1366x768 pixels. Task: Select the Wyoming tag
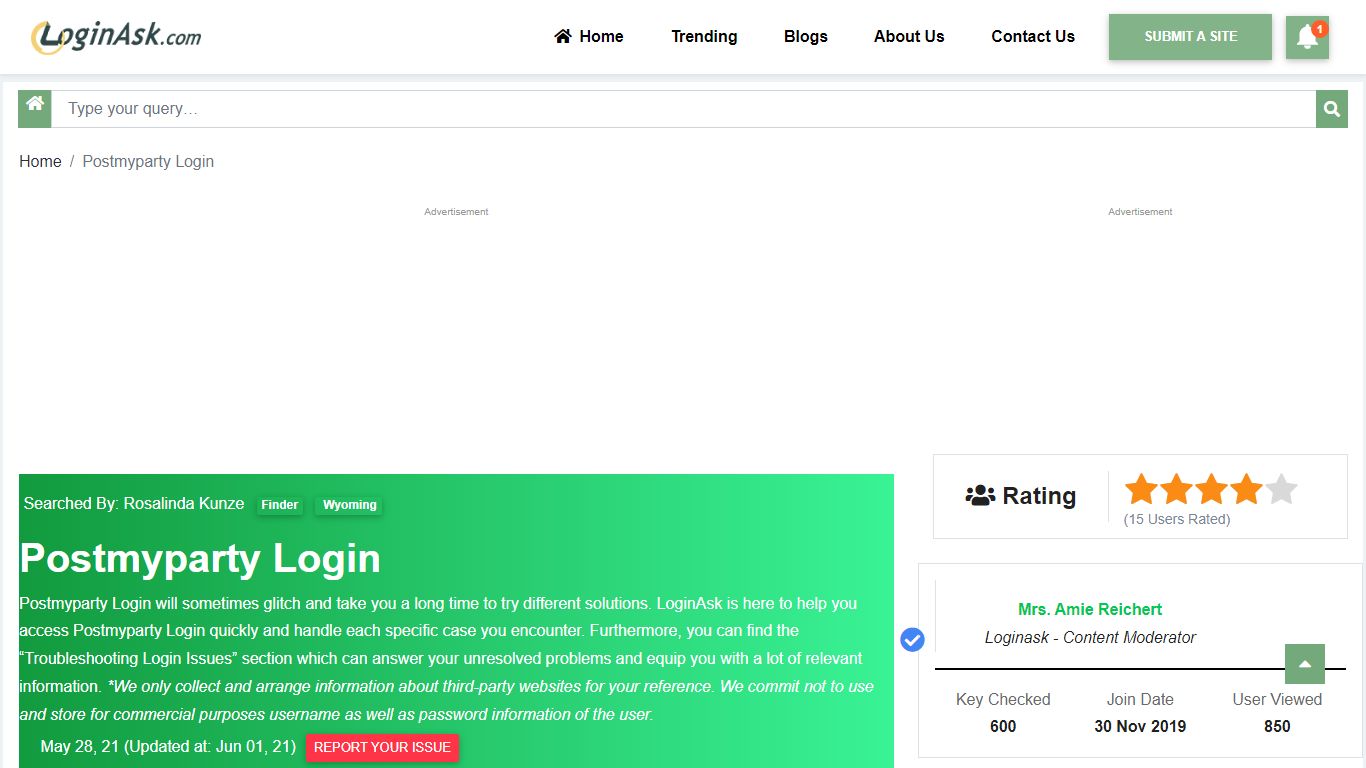pos(348,505)
